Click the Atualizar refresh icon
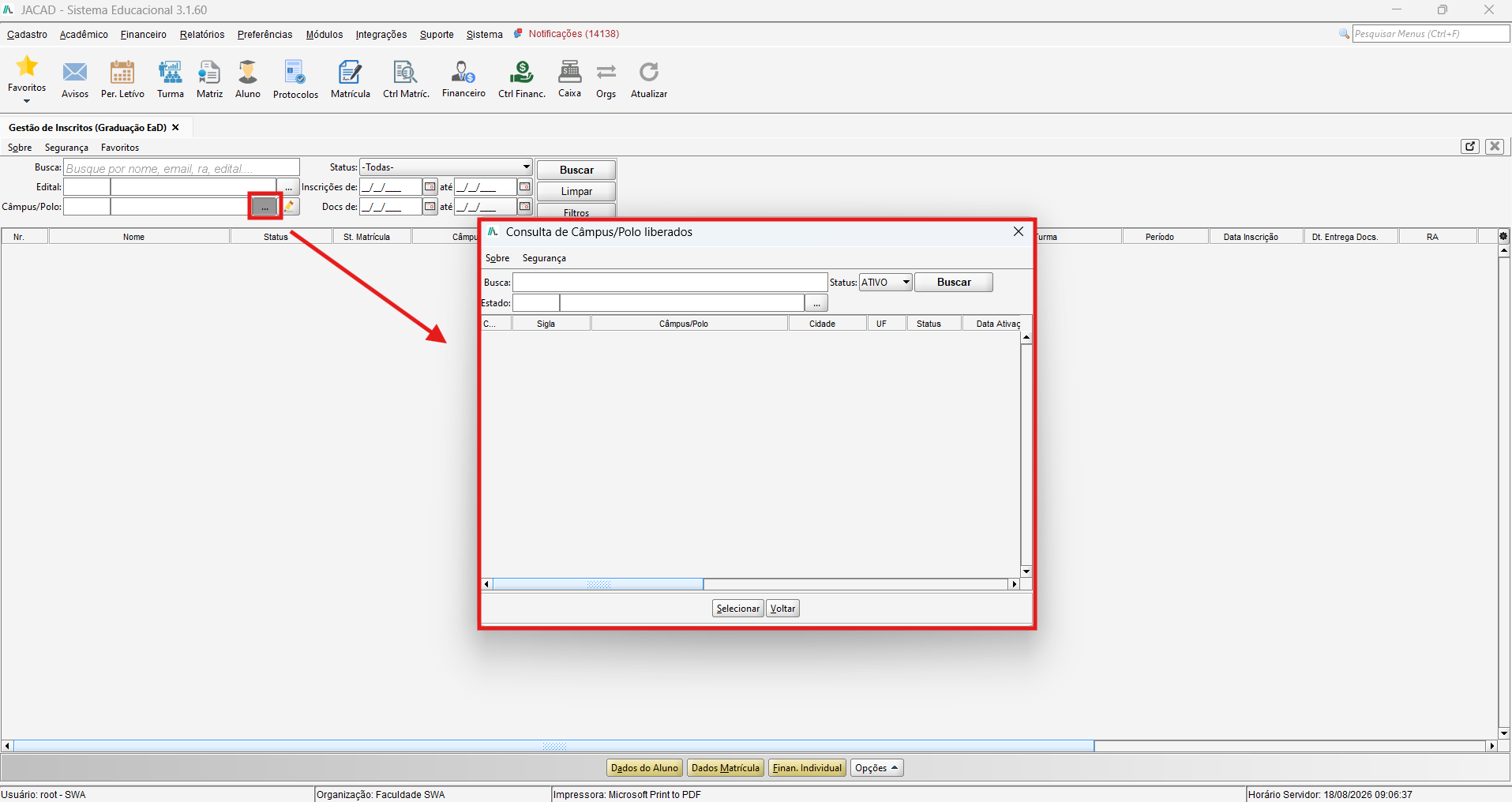1512x802 pixels. point(649,73)
